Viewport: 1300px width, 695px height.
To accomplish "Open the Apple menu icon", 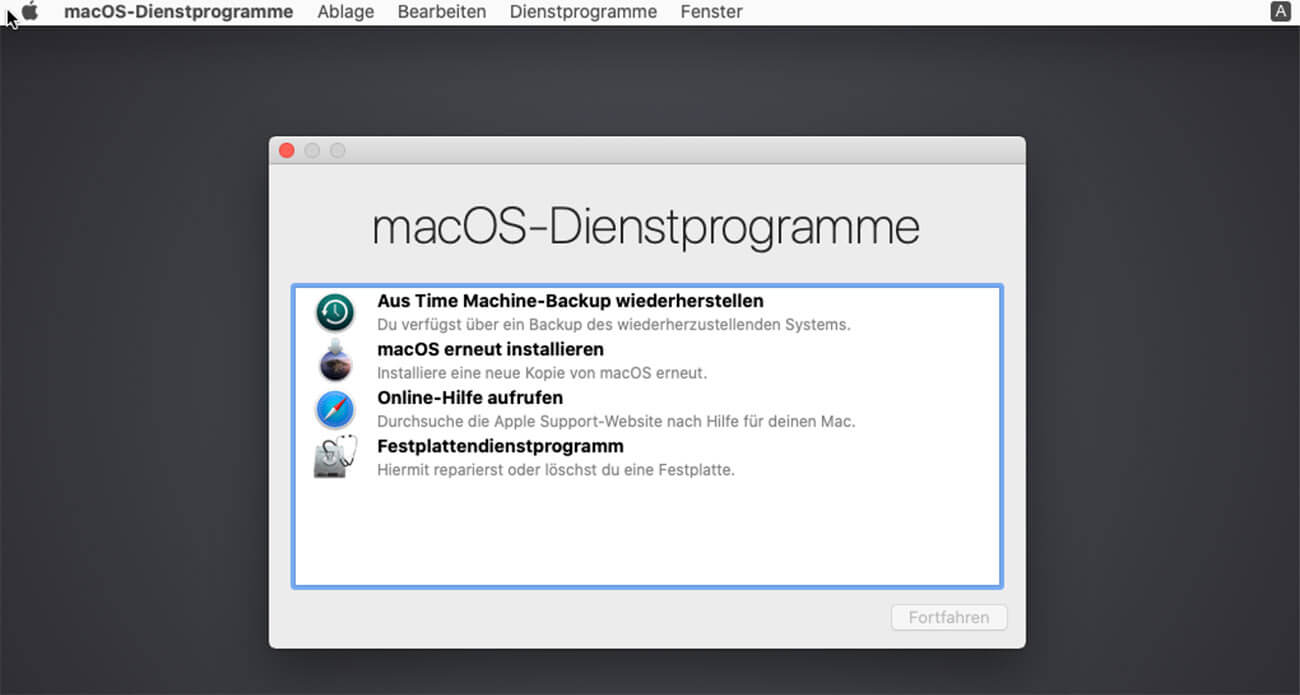I will pos(30,12).
